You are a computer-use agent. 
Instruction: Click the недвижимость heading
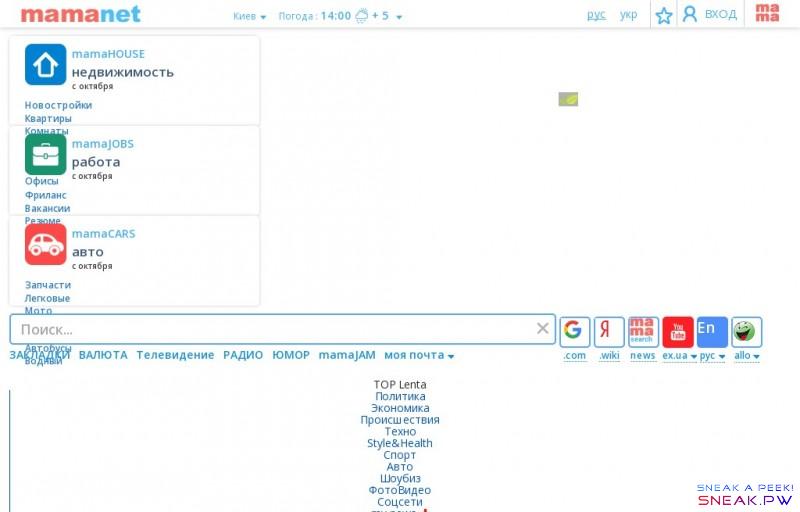pos(122,72)
